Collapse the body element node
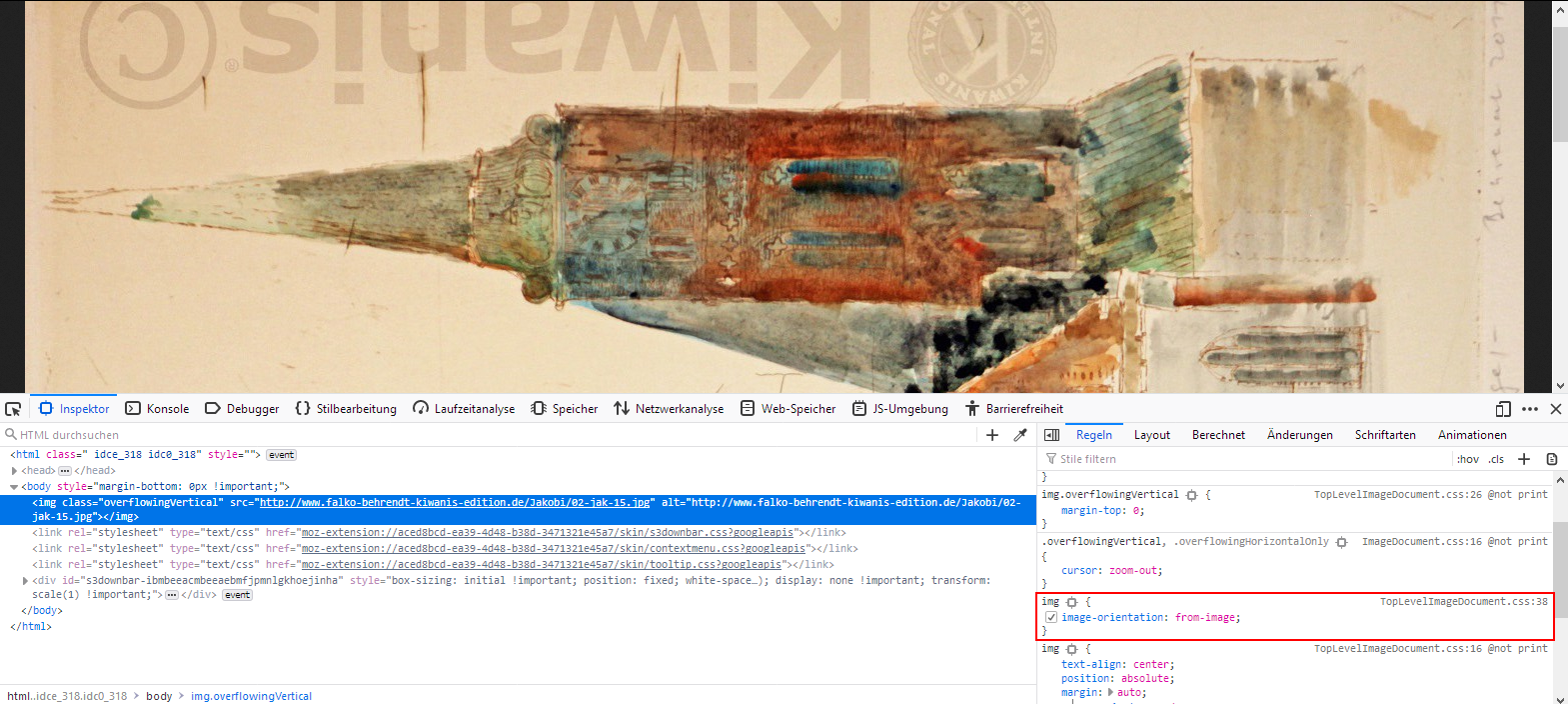 (x=14, y=486)
